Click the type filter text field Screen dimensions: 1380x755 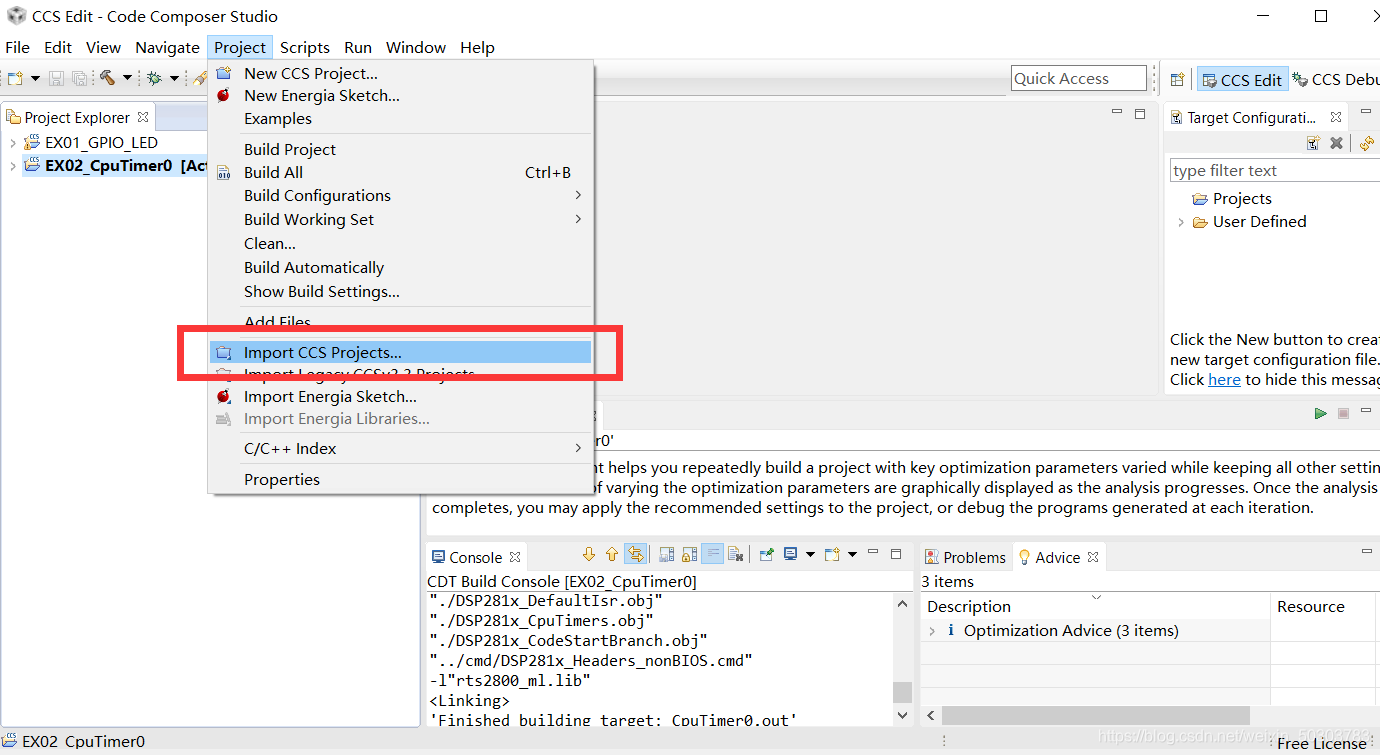pos(1275,170)
